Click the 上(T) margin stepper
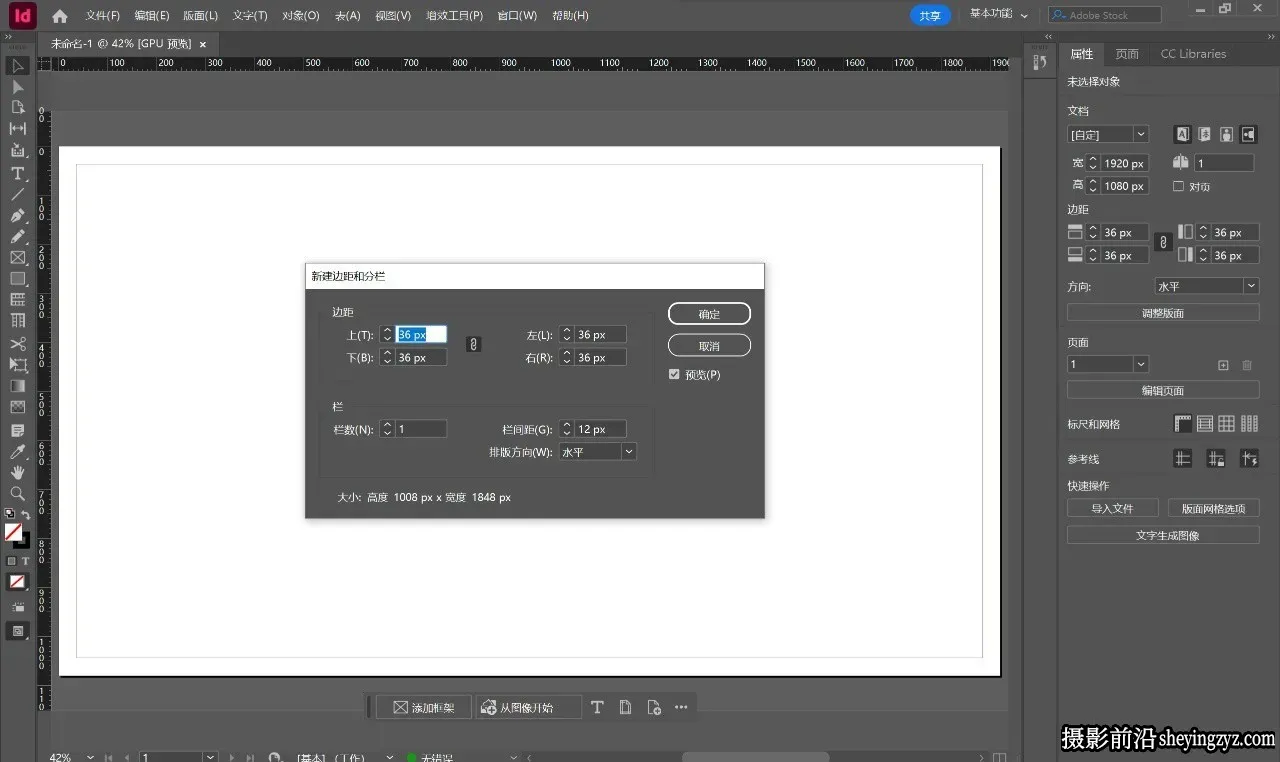Viewport: 1280px width, 762px height. (x=387, y=335)
